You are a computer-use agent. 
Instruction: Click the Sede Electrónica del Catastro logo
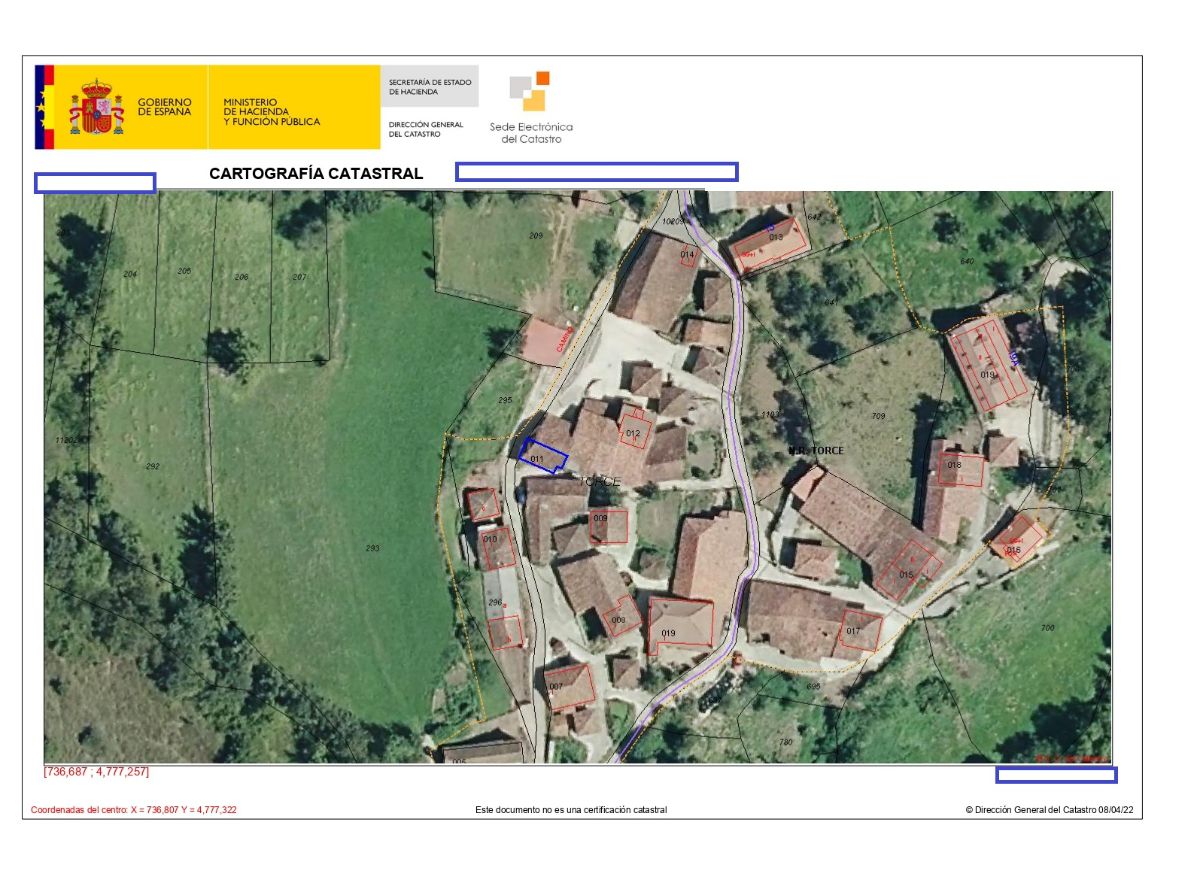tap(531, 107)
